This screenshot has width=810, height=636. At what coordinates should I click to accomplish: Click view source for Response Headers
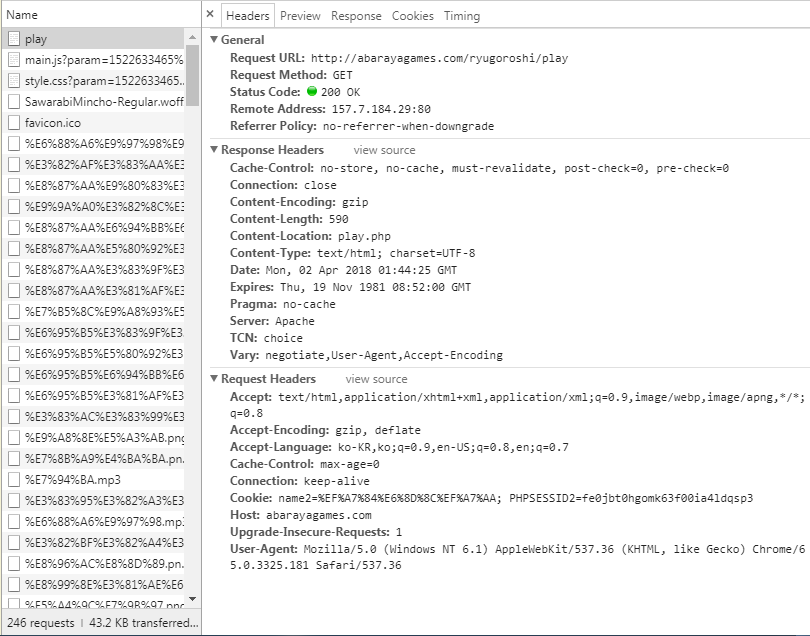(384, 150)
